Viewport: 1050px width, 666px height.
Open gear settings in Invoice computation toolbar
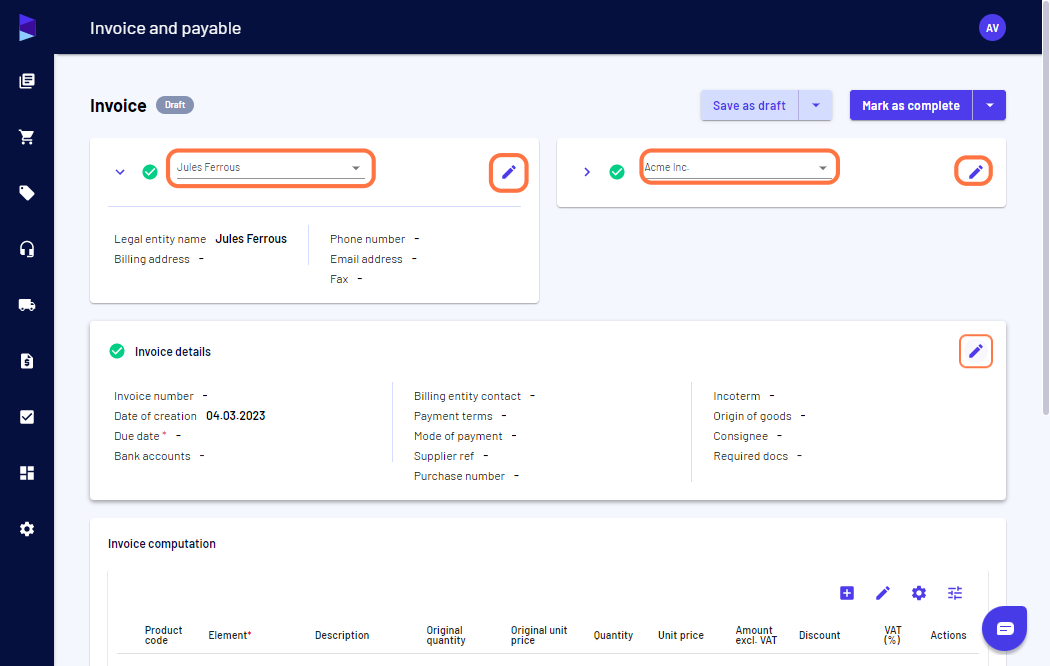coord(919,593)
